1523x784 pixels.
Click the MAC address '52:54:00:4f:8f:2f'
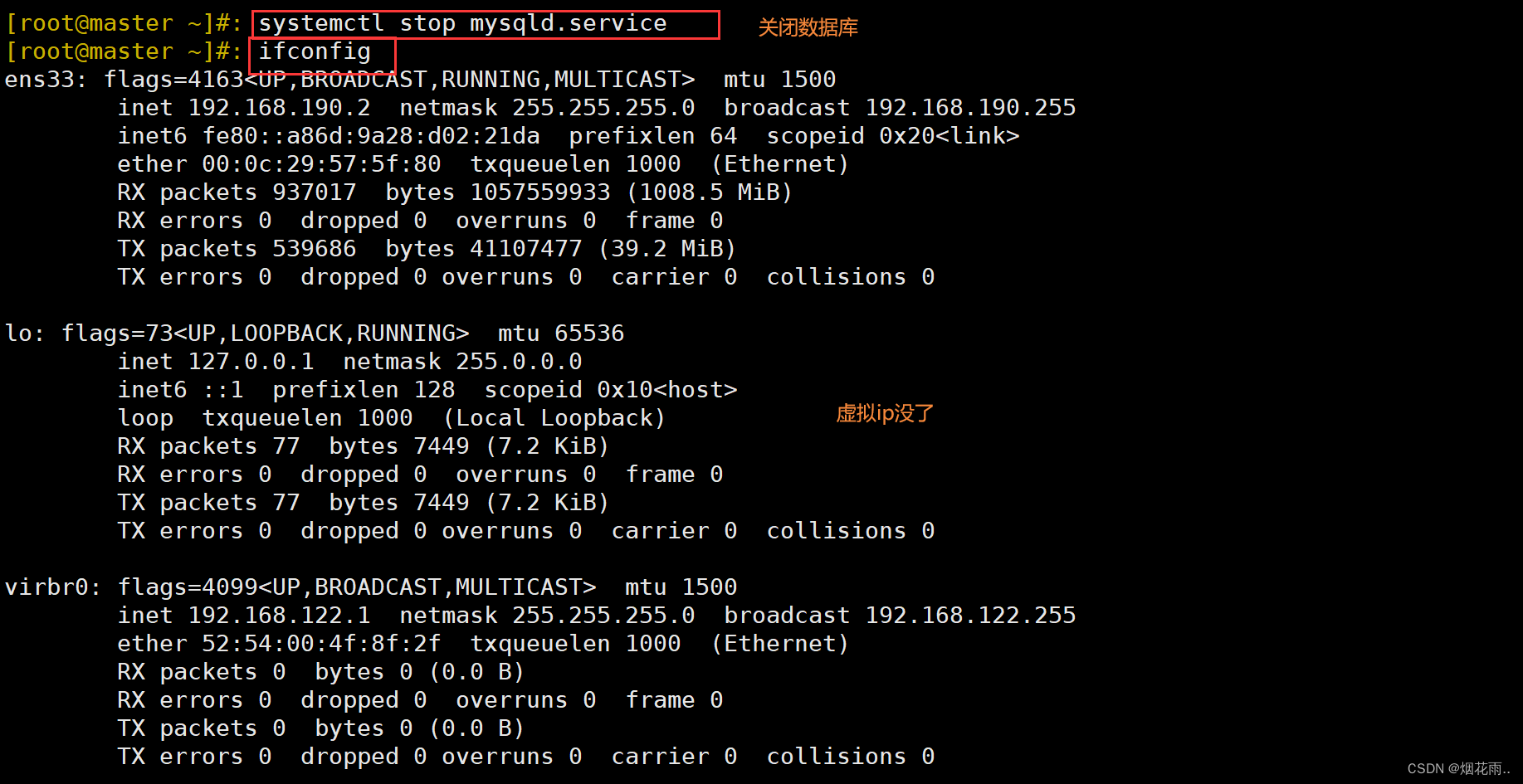click(321, 645)
